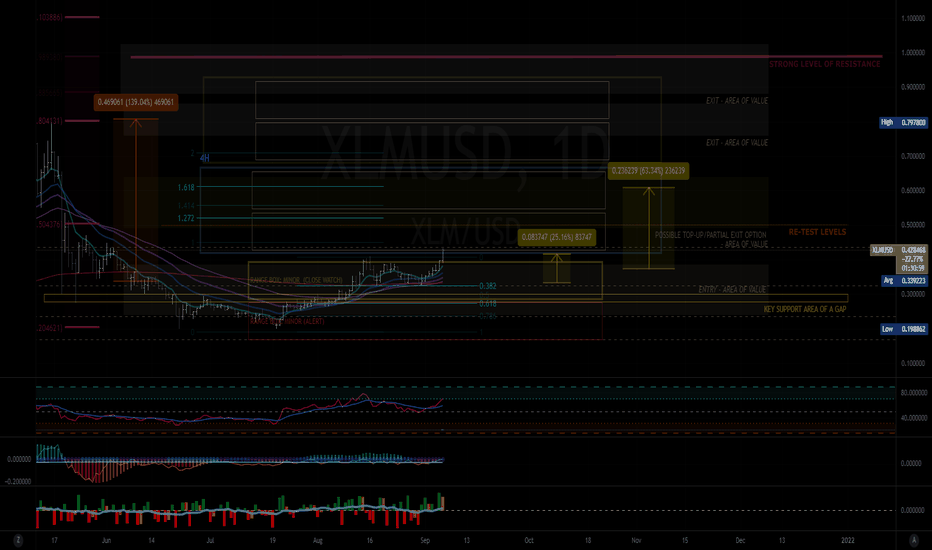Image resolution: width=932 pixels, height=550 pixels.
Task: Select the lower EXIT - AREA OF VALUE label
Action: pyautogui.click(x=737, y=143)
